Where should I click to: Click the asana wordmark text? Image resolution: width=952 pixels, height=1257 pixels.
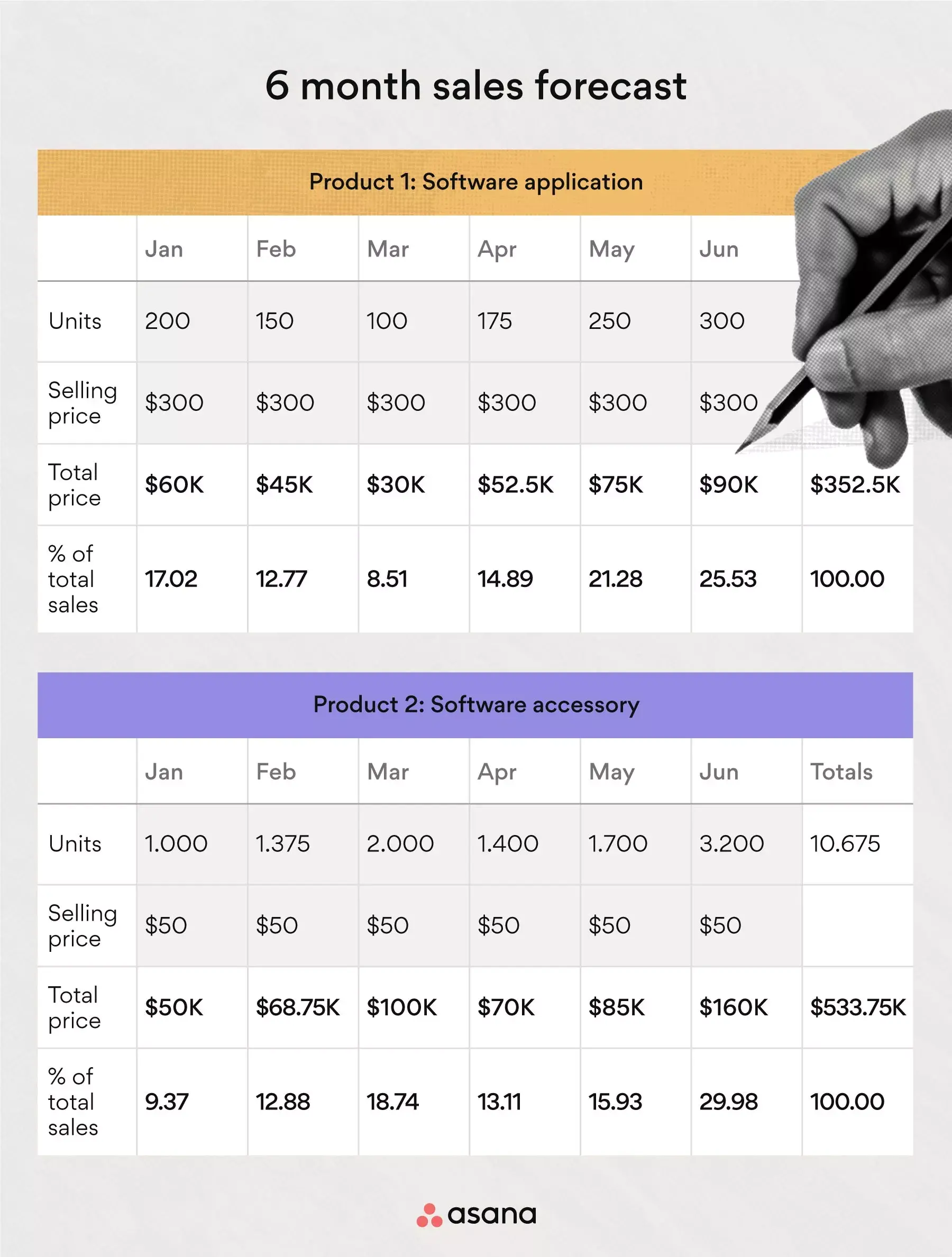point(492,1215)
